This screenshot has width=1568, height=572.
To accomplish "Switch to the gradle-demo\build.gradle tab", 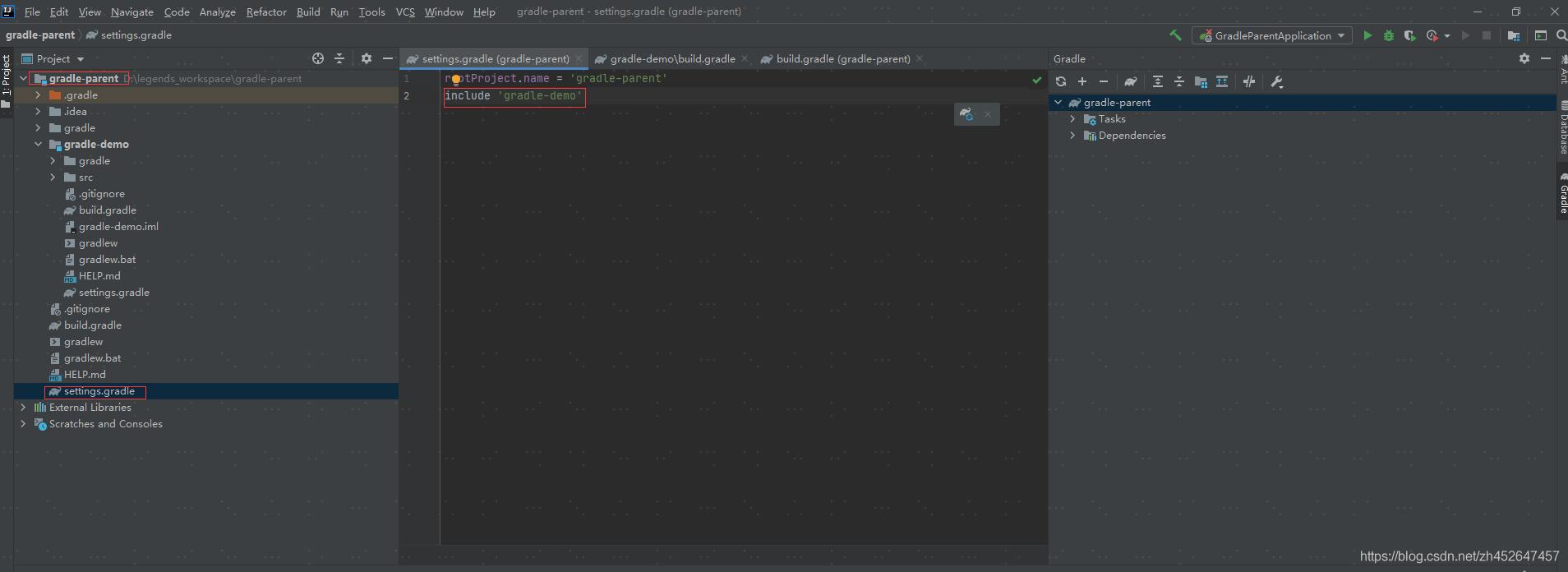I will (x=671, y=59).
